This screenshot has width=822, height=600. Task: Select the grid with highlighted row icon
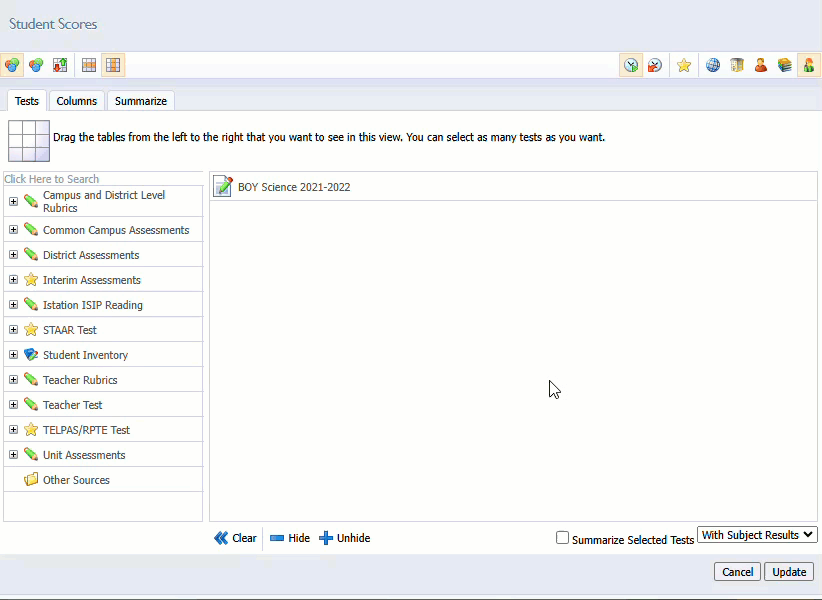tap(89, 65)
